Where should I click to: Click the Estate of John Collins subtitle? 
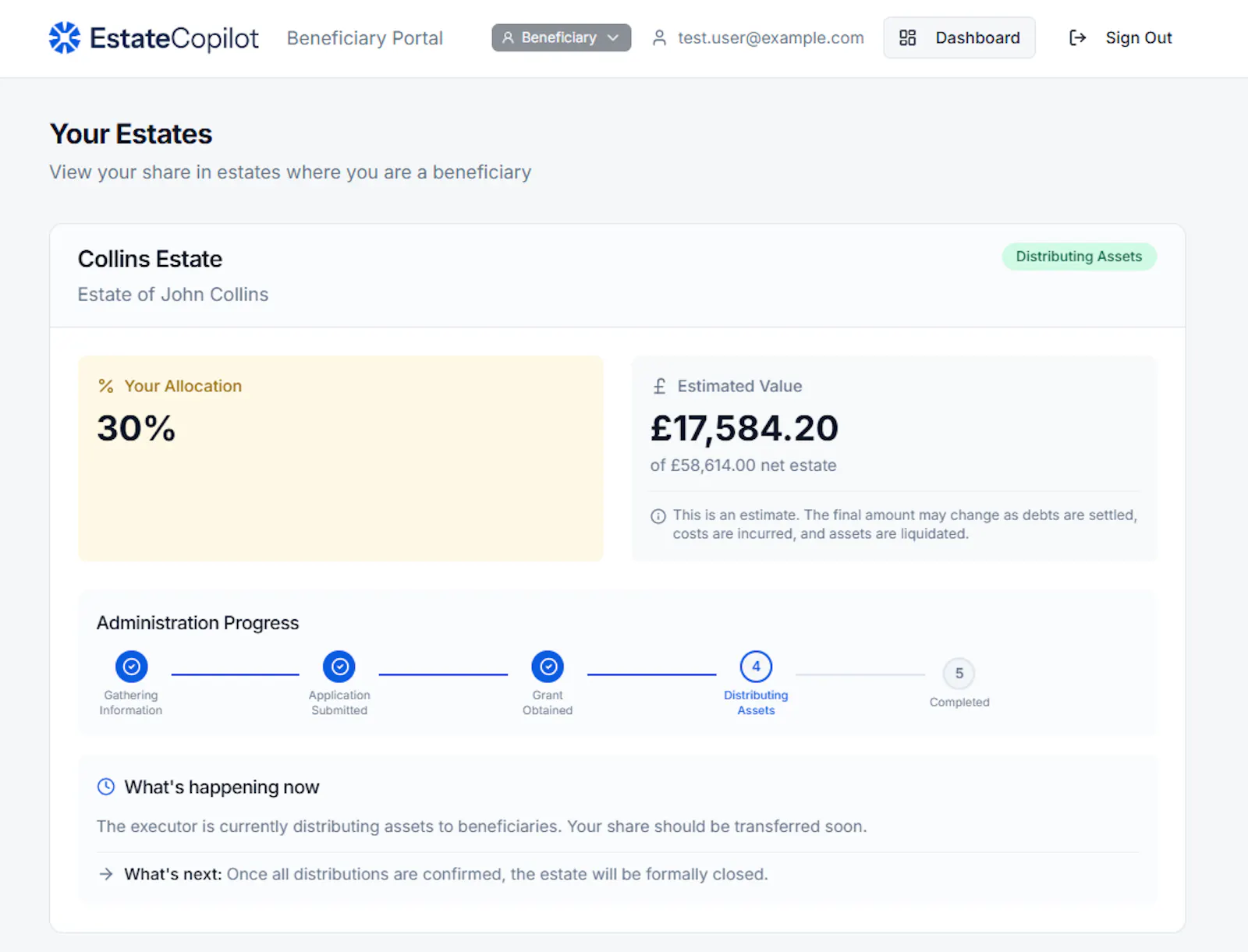pyautogui.click(x=173, y=295)
